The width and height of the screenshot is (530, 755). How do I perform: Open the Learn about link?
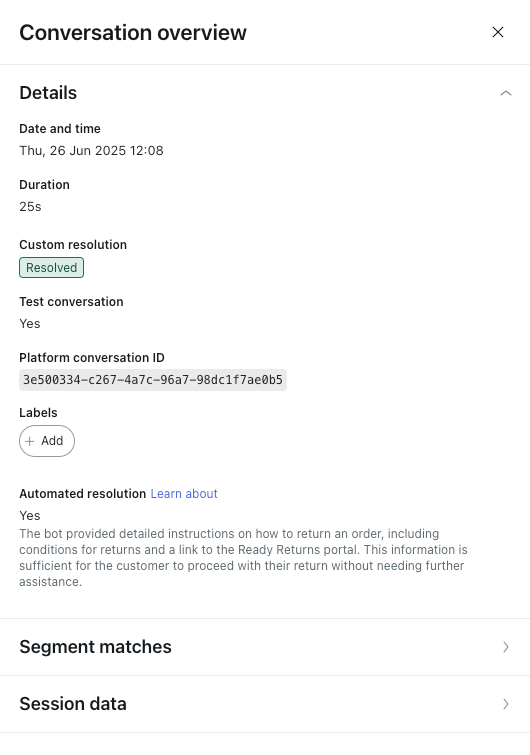(184, 494)
